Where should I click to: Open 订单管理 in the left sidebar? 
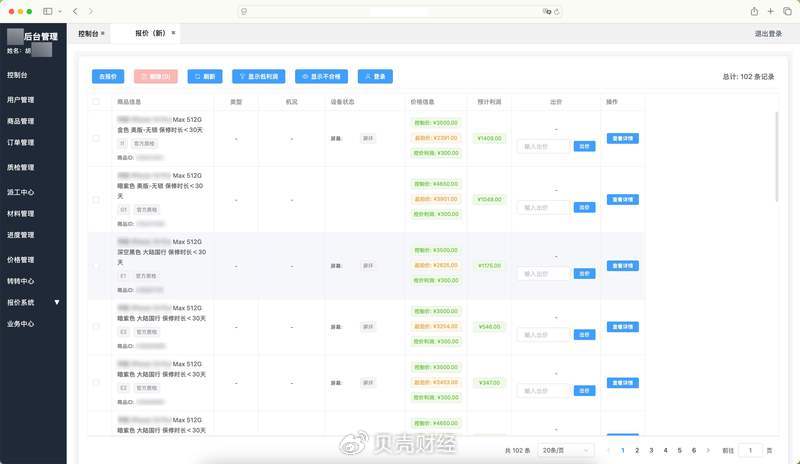(x=21, y=142)
